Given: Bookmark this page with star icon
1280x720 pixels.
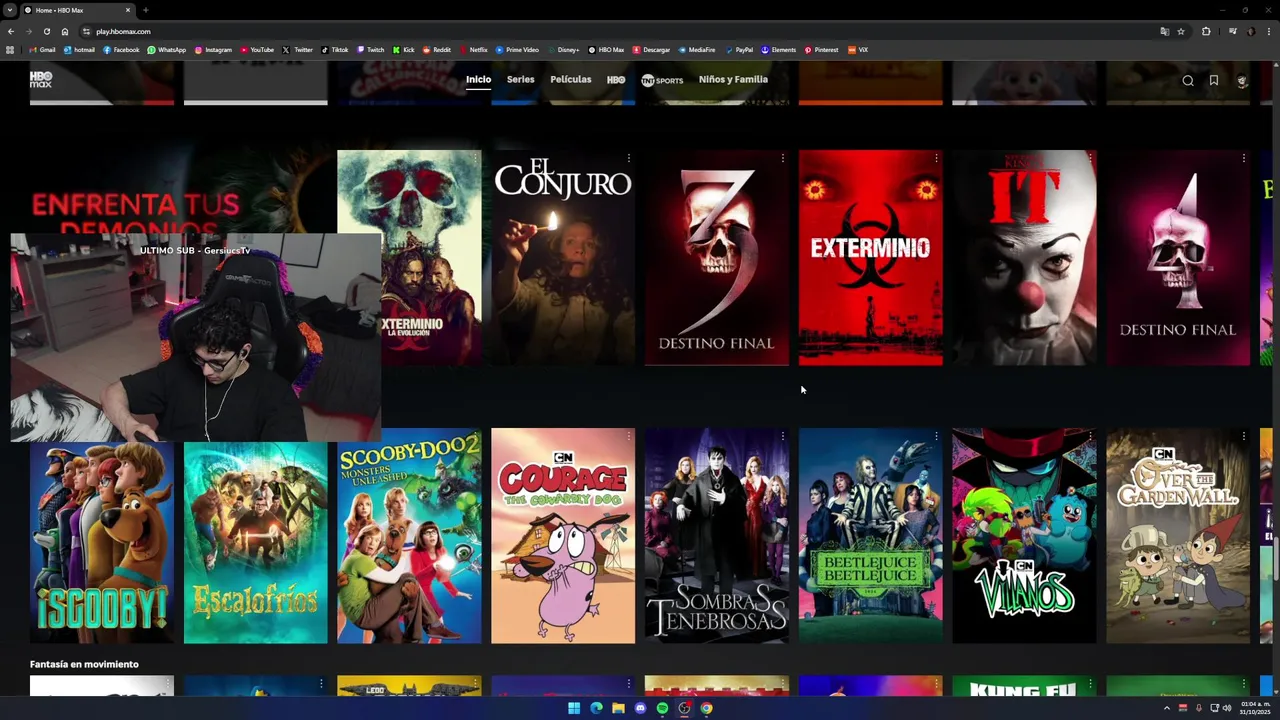Looking at the screenshot, I should tap(1180, 31).
